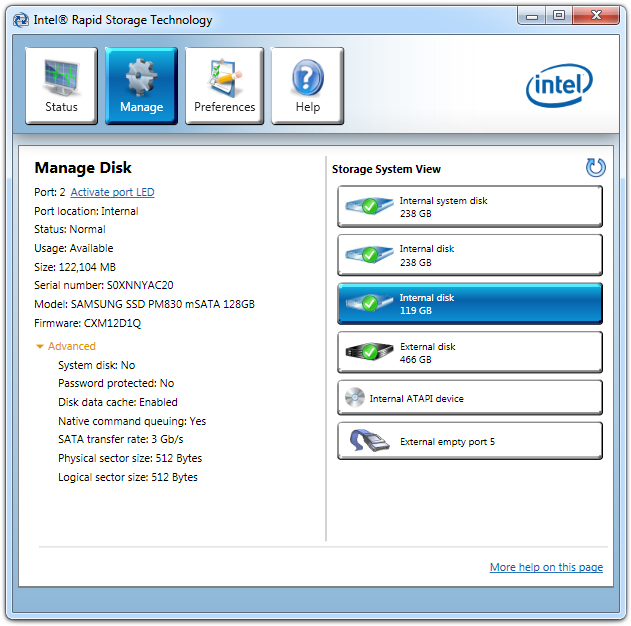Open More help on this page
Screen dimensions: 631x626
[x=546, y=567]
